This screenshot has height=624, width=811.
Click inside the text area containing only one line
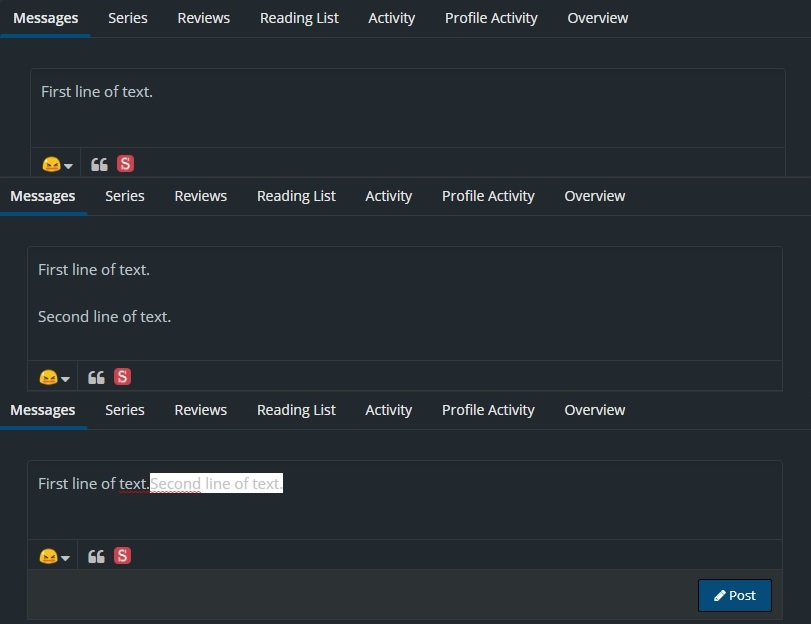coord(400,115)
